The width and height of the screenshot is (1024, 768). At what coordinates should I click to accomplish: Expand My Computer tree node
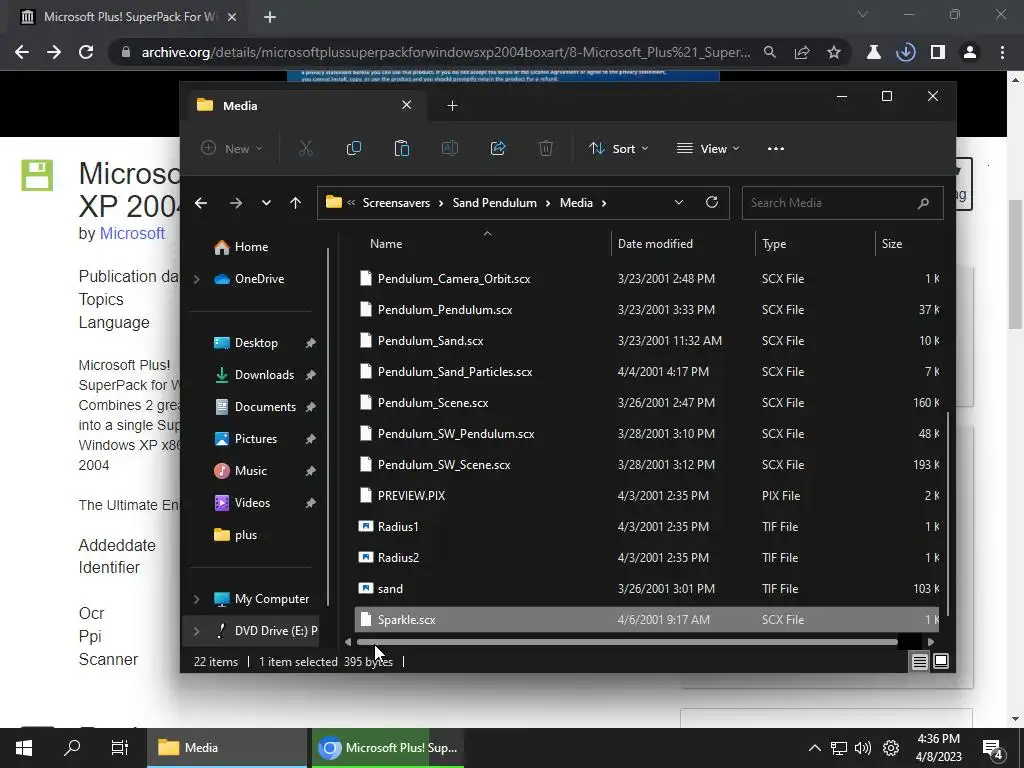click(x=197, y=599)
